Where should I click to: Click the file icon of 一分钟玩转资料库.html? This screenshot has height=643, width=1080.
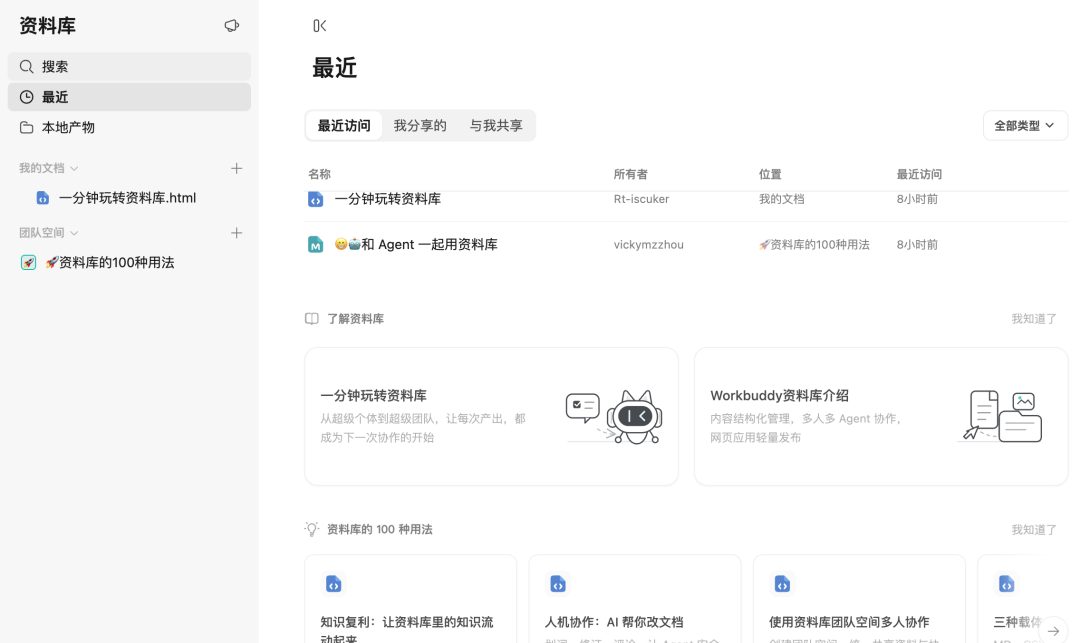pyautogui.click(x=43, y=198)
